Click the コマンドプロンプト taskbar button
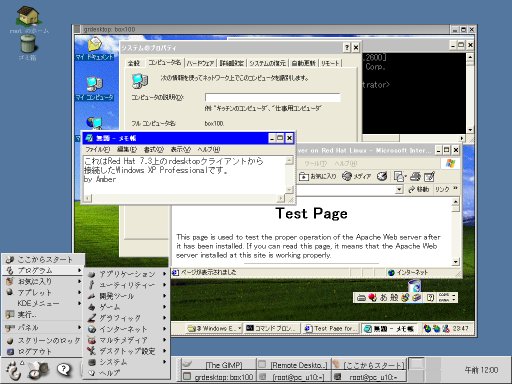Screen dimensions: 512x384 pyautogui.click(x=271, y=328)
